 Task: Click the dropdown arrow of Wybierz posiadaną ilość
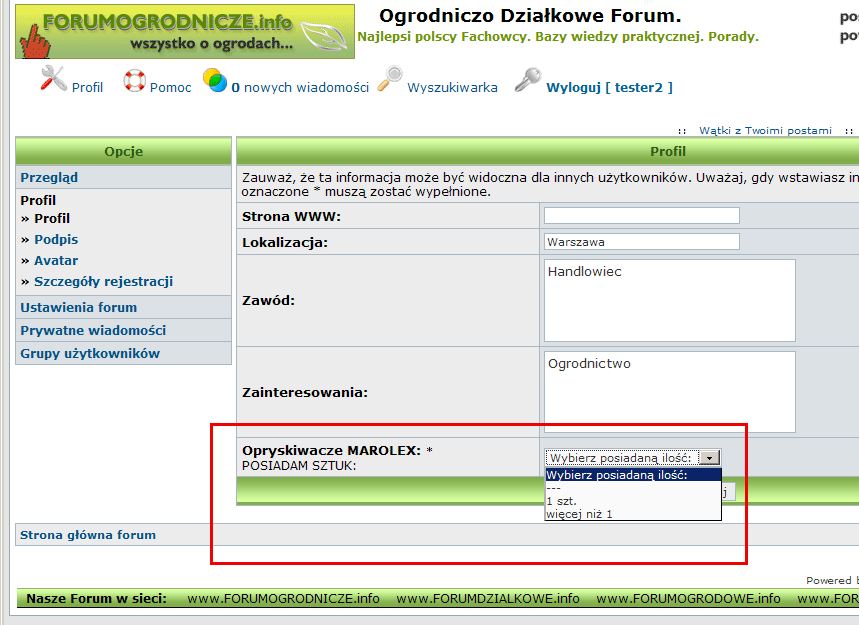click(709, 457)
